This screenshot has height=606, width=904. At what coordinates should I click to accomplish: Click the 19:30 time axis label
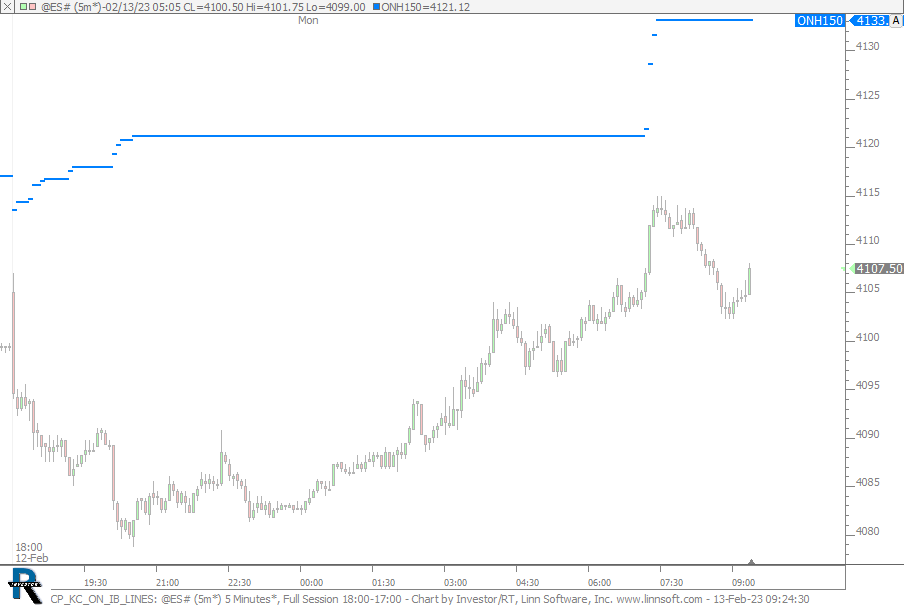(x=95, y=582)
